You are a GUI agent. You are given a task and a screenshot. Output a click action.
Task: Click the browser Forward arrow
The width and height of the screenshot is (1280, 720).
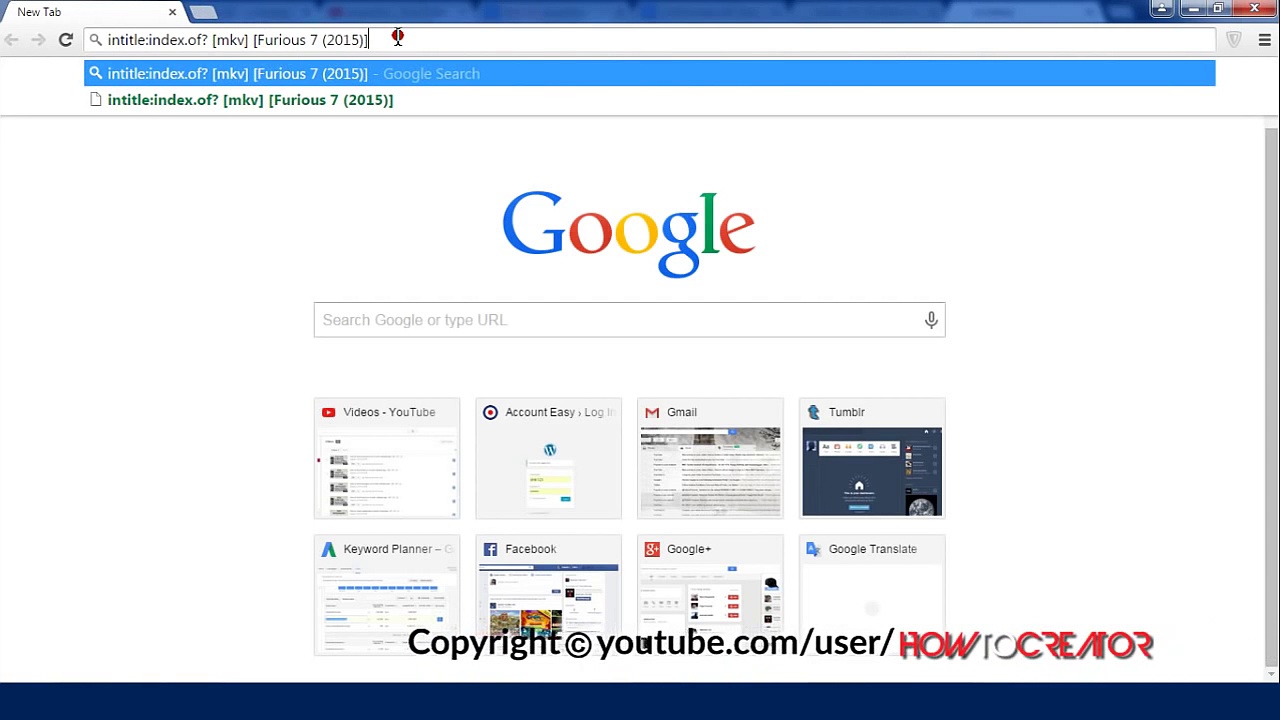coord(38,40)
